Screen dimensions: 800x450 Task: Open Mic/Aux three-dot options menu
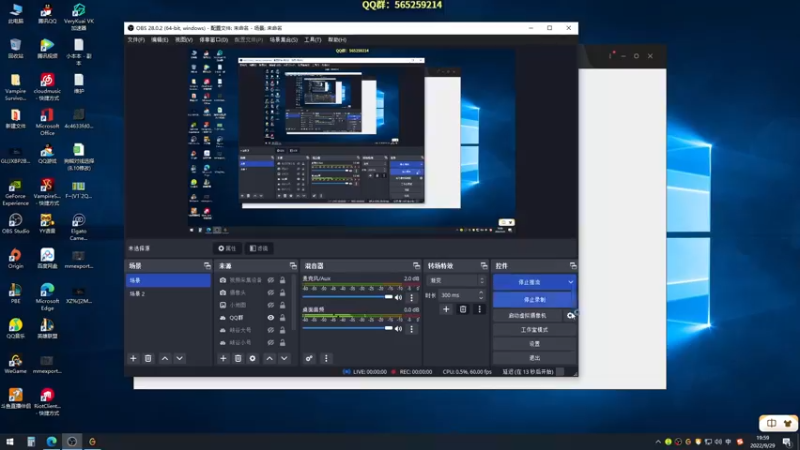(412, 297)
